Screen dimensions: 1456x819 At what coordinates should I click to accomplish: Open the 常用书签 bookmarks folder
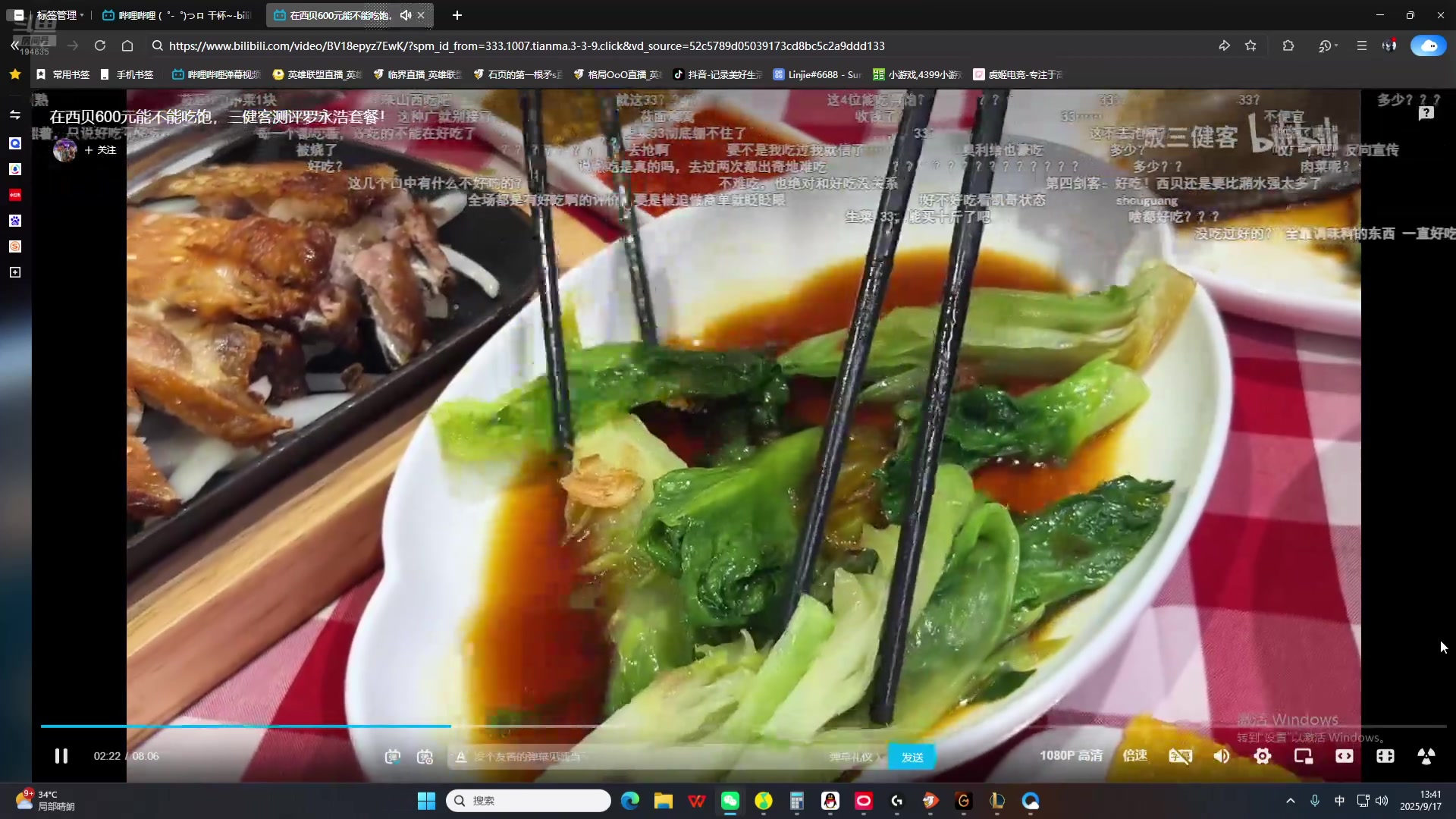pyautogui.click(x=63, y=74)
